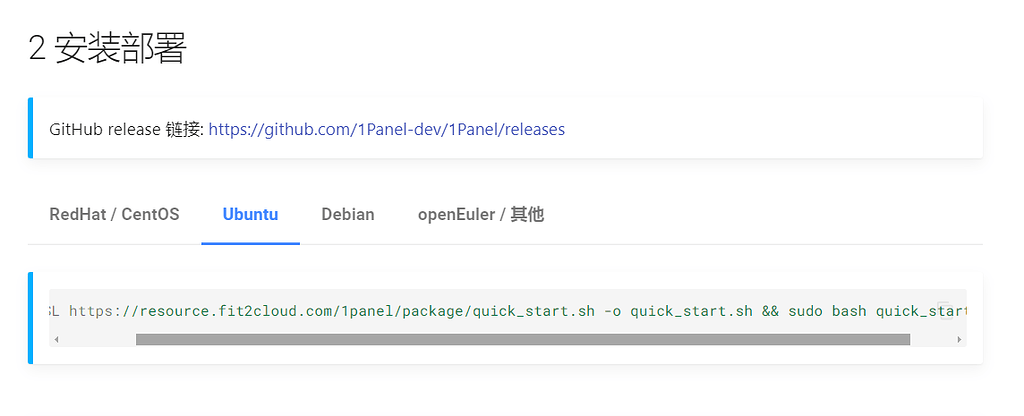This screenshot has width=1024, height=416.
Task: Click 'sudo bash' in the install command
Action: pyautogui.click(x=827, y=311)
